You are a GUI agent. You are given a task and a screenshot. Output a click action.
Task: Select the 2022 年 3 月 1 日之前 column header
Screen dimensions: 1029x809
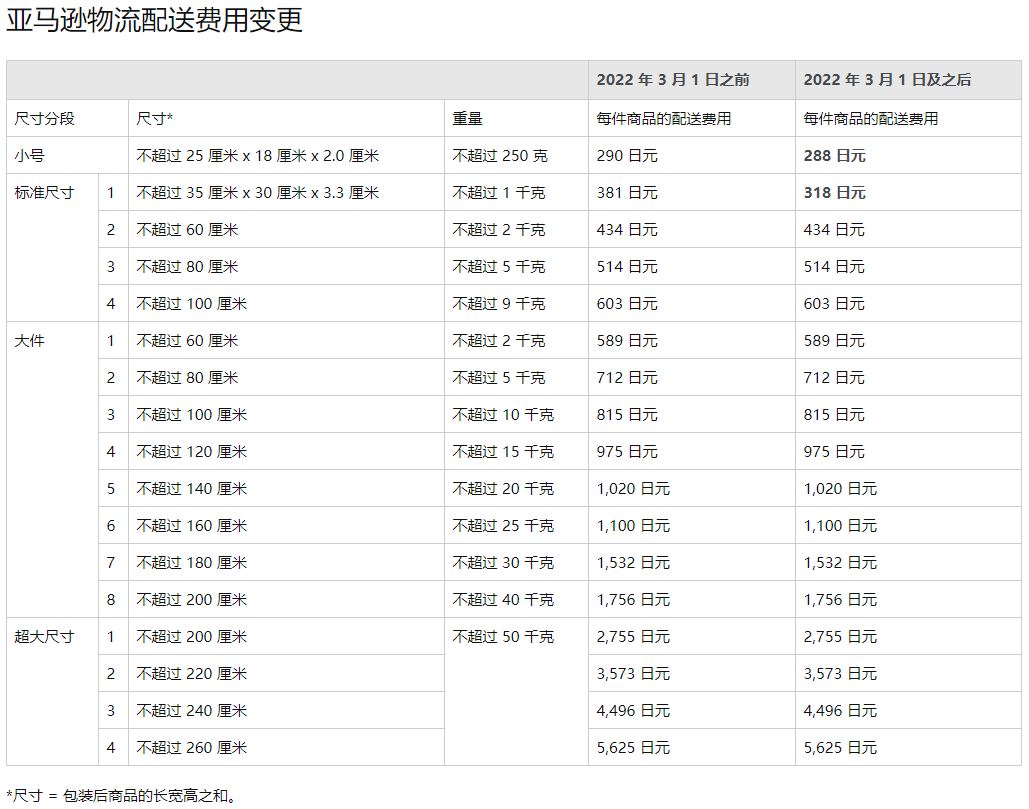coord(672,80)
